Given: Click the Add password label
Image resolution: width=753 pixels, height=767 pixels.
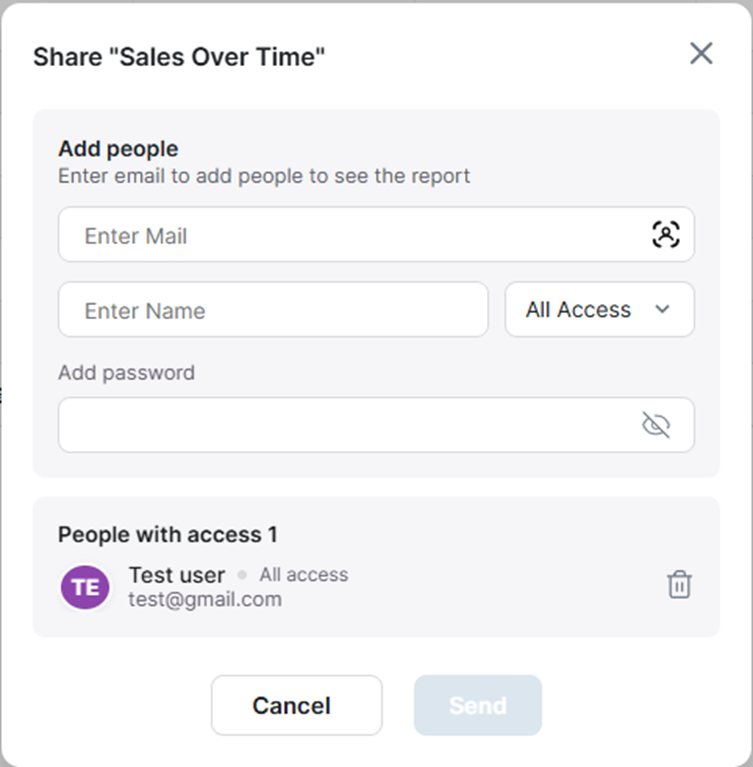Looking at the screenshot, I should [126, 373].
